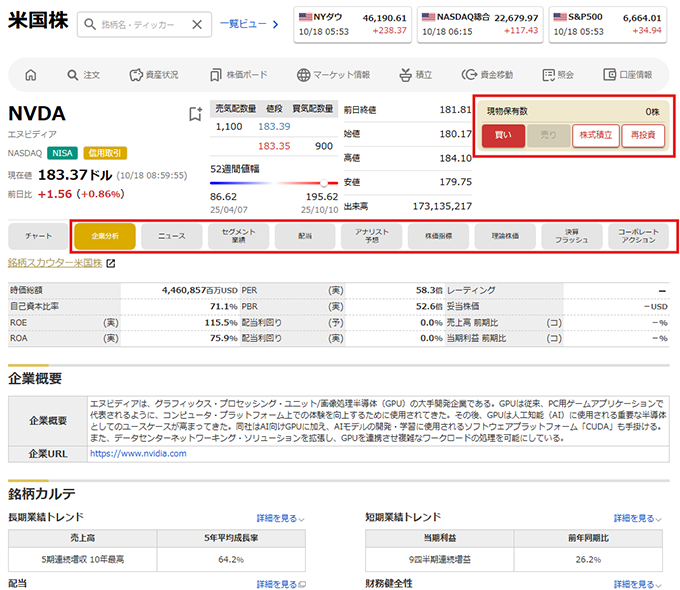The height and width of the screenshot is (590, 680).
Task: Open 株価ボード via its board icon
Action: [x=215, y=75]
